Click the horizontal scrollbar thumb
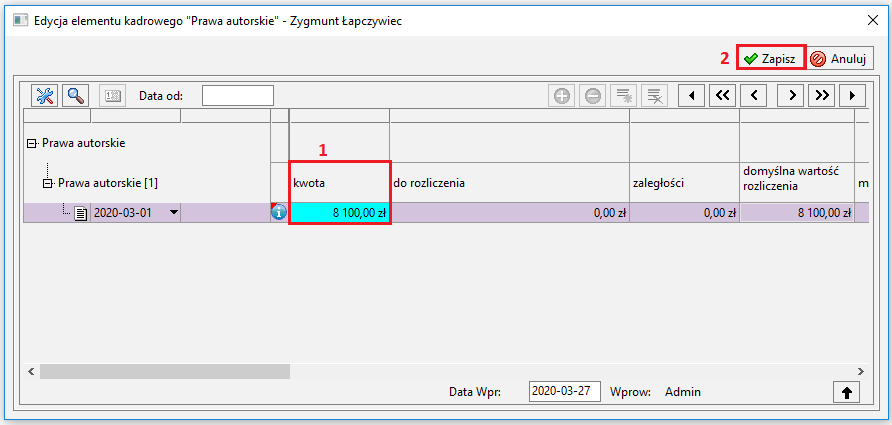 (x=164, y=372)
